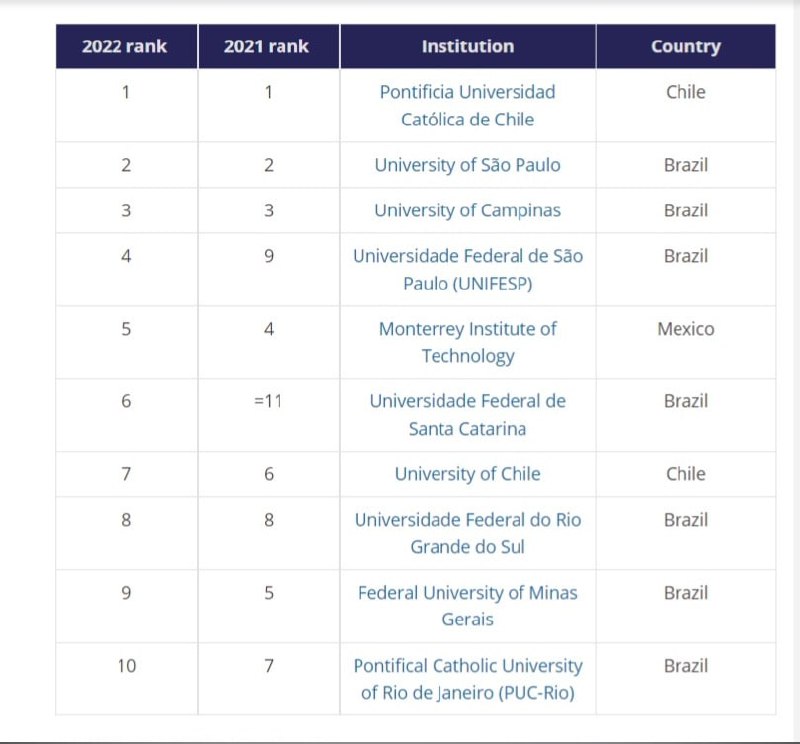Click the "2022 rank" column header
The image size is (800, 744).
pos(125,46)
